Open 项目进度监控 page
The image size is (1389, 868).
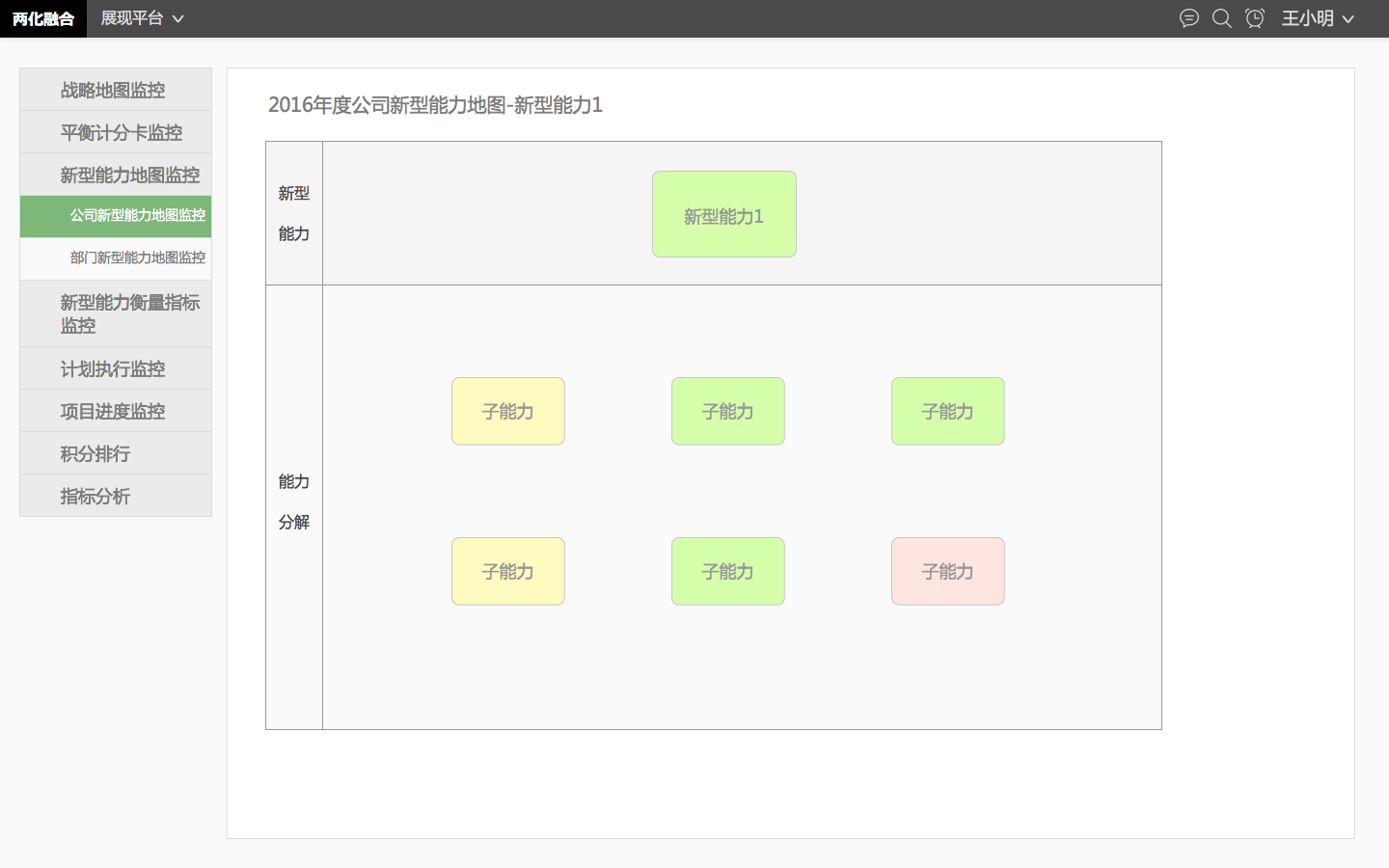pyautogui.click(x=112, y=410)
